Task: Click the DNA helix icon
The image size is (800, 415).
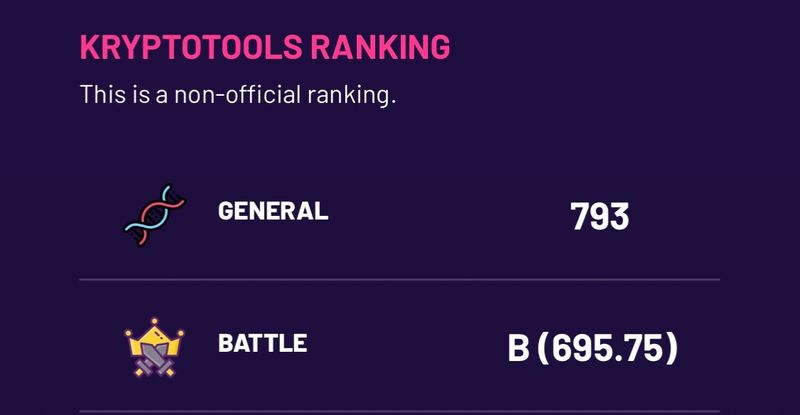Action: click(155, 215)
